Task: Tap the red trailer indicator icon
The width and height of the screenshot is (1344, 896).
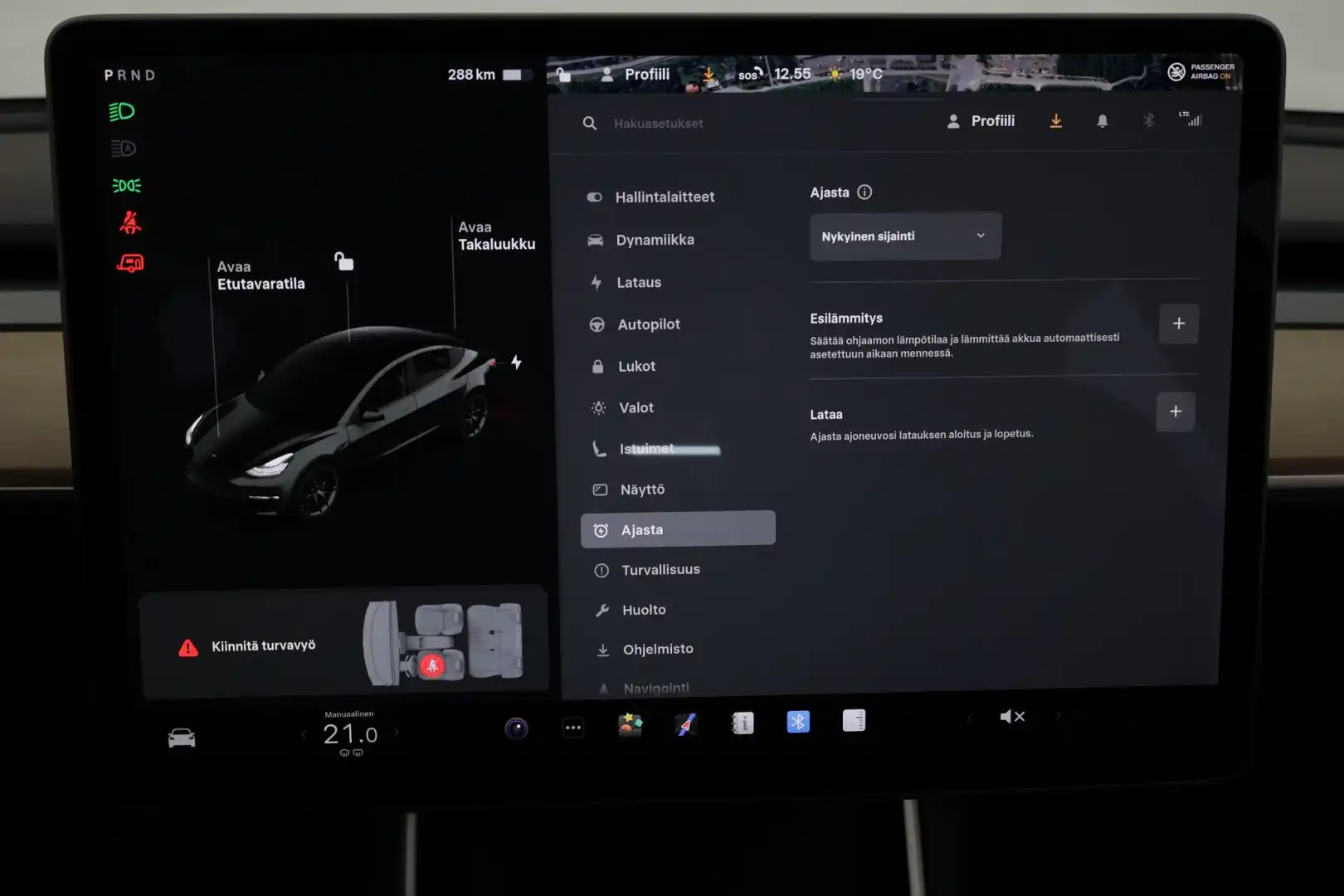Action: click(130, 264)
